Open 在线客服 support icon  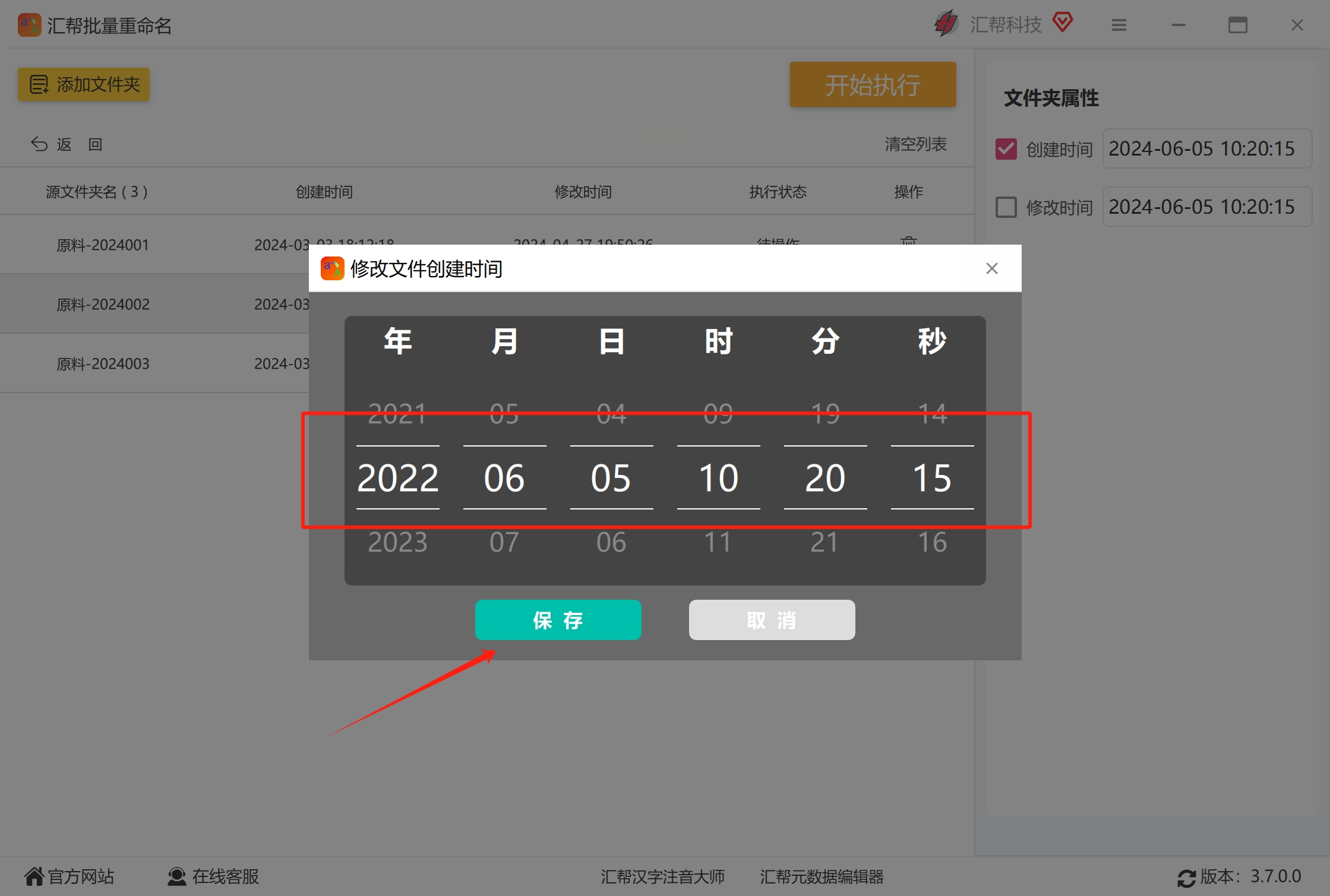[x=176, y=876]
